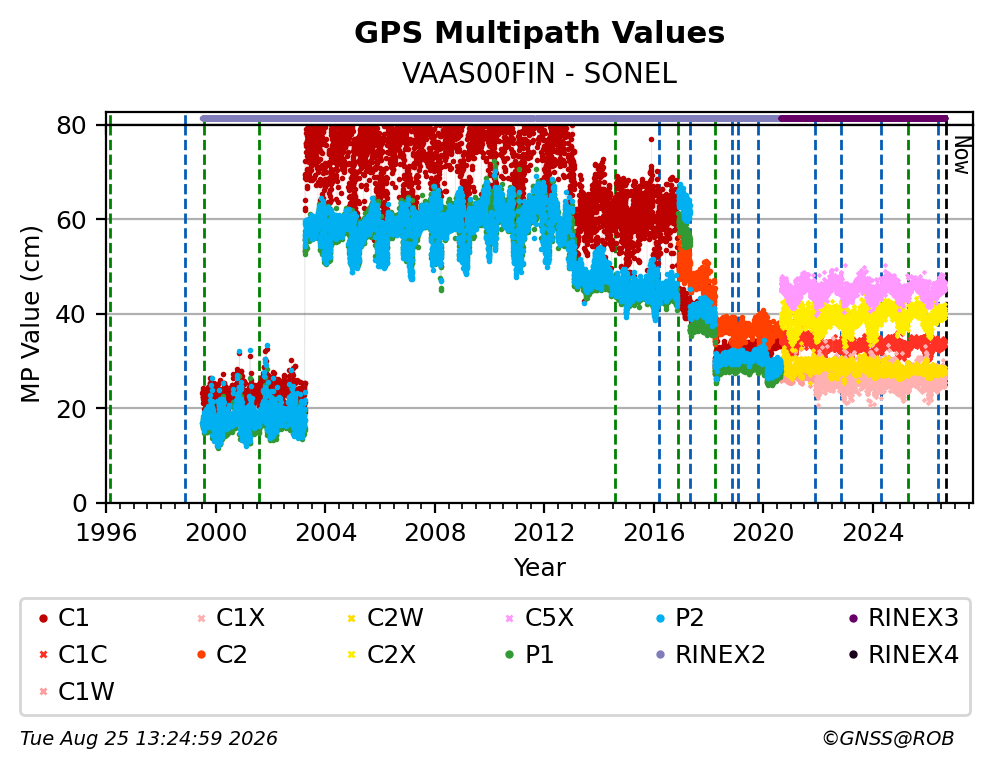Click the 2016 tick label on the year axis
This screenshot has width=992, height=769.
click(x=654, y=533)
